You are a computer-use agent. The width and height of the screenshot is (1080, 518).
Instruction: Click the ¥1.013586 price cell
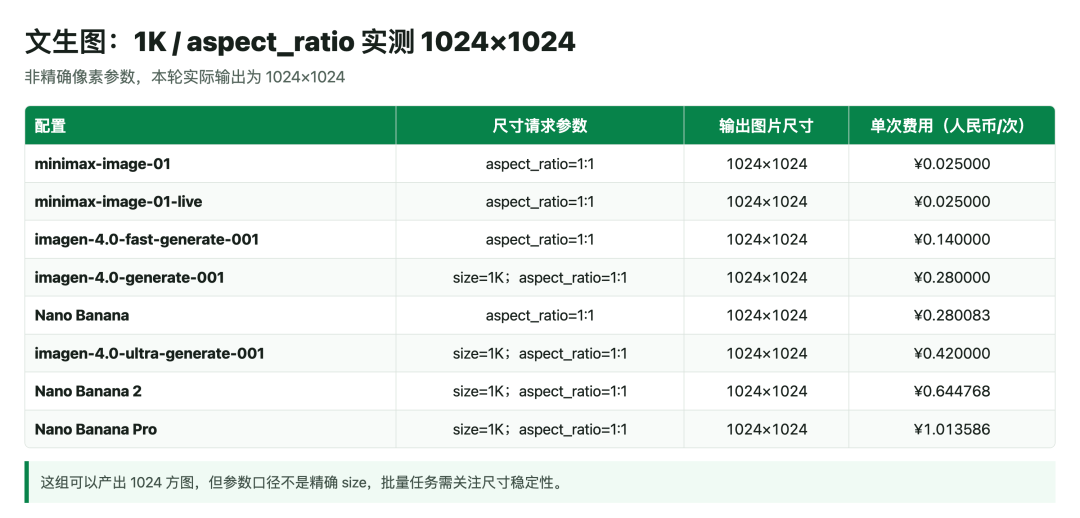click(952, 429)
